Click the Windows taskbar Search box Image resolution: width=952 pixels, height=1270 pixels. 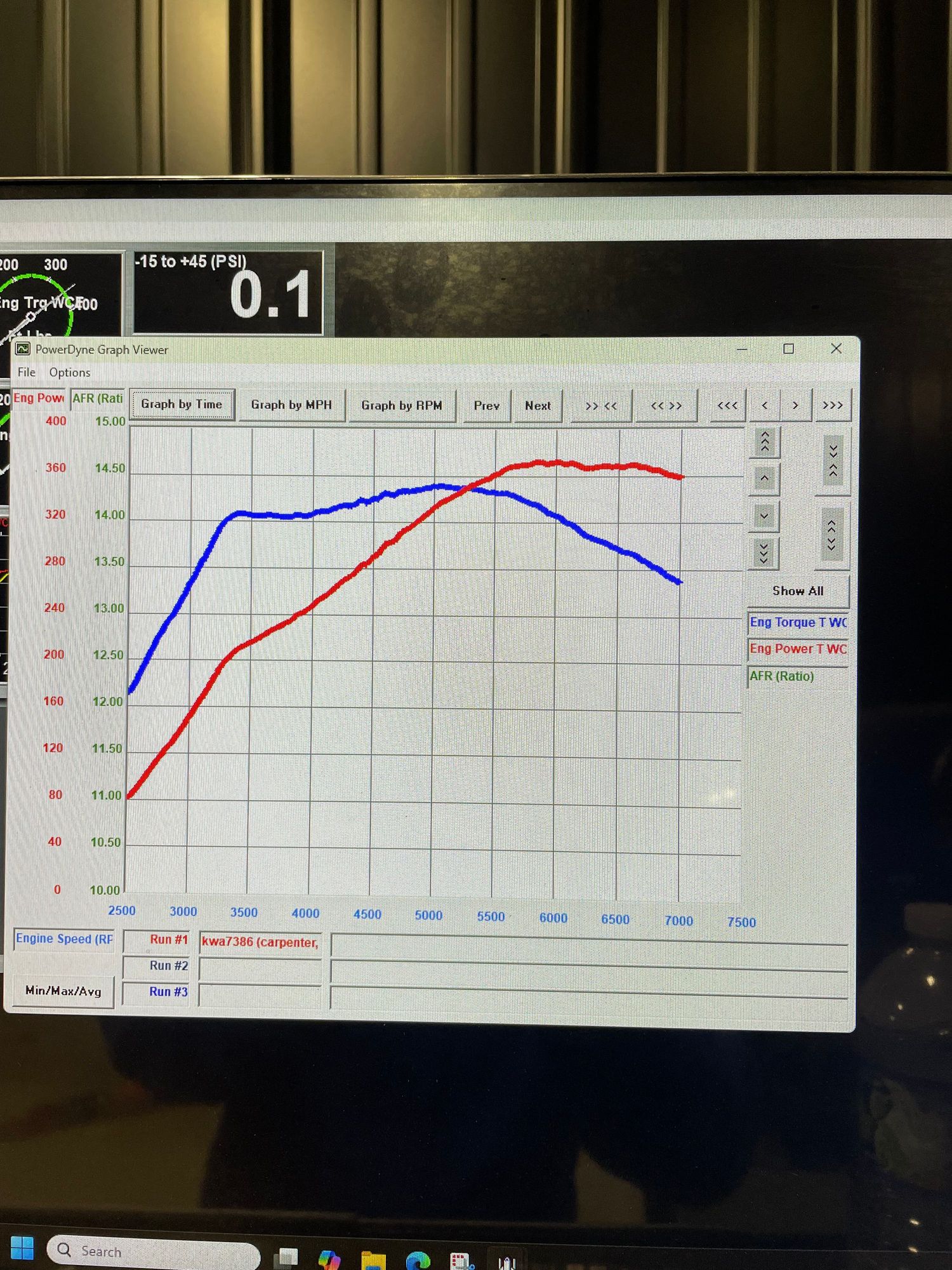click(x=153, y=1251)
